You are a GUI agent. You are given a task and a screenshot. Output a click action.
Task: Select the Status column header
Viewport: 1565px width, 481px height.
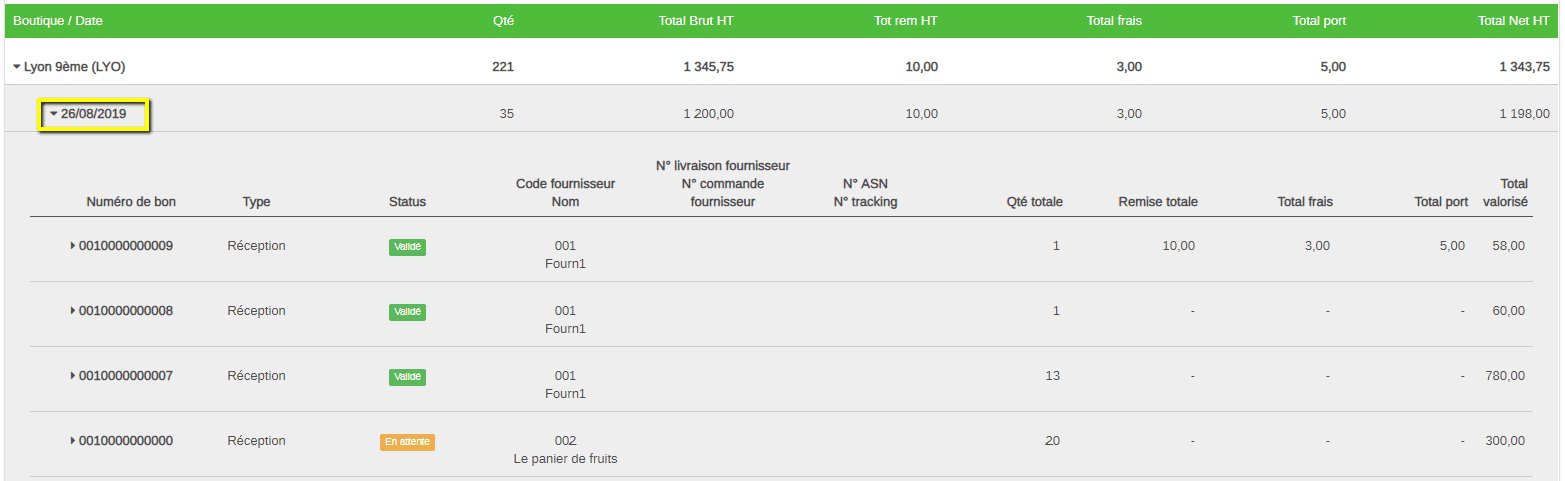tap(407, 202)
